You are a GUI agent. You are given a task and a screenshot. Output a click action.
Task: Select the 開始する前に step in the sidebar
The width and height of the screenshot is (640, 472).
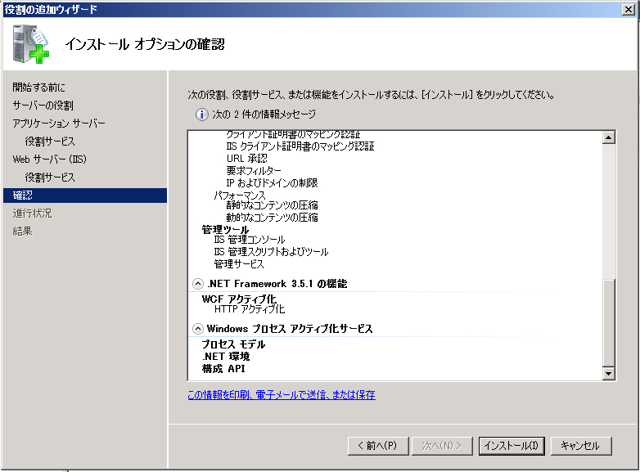point(39,87)
